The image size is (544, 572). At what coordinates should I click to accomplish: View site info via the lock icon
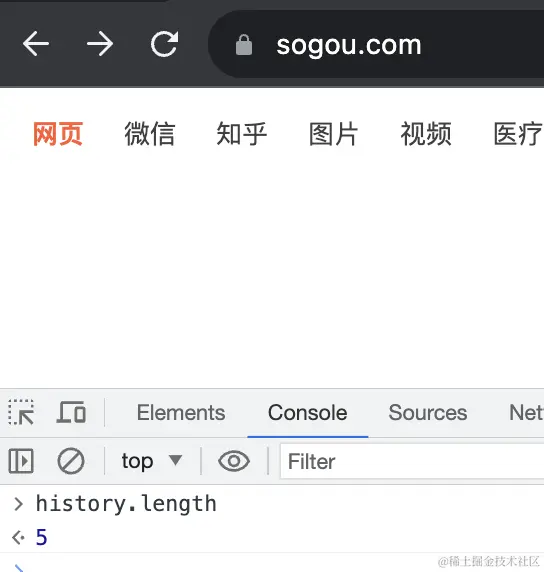click(244, 45)
